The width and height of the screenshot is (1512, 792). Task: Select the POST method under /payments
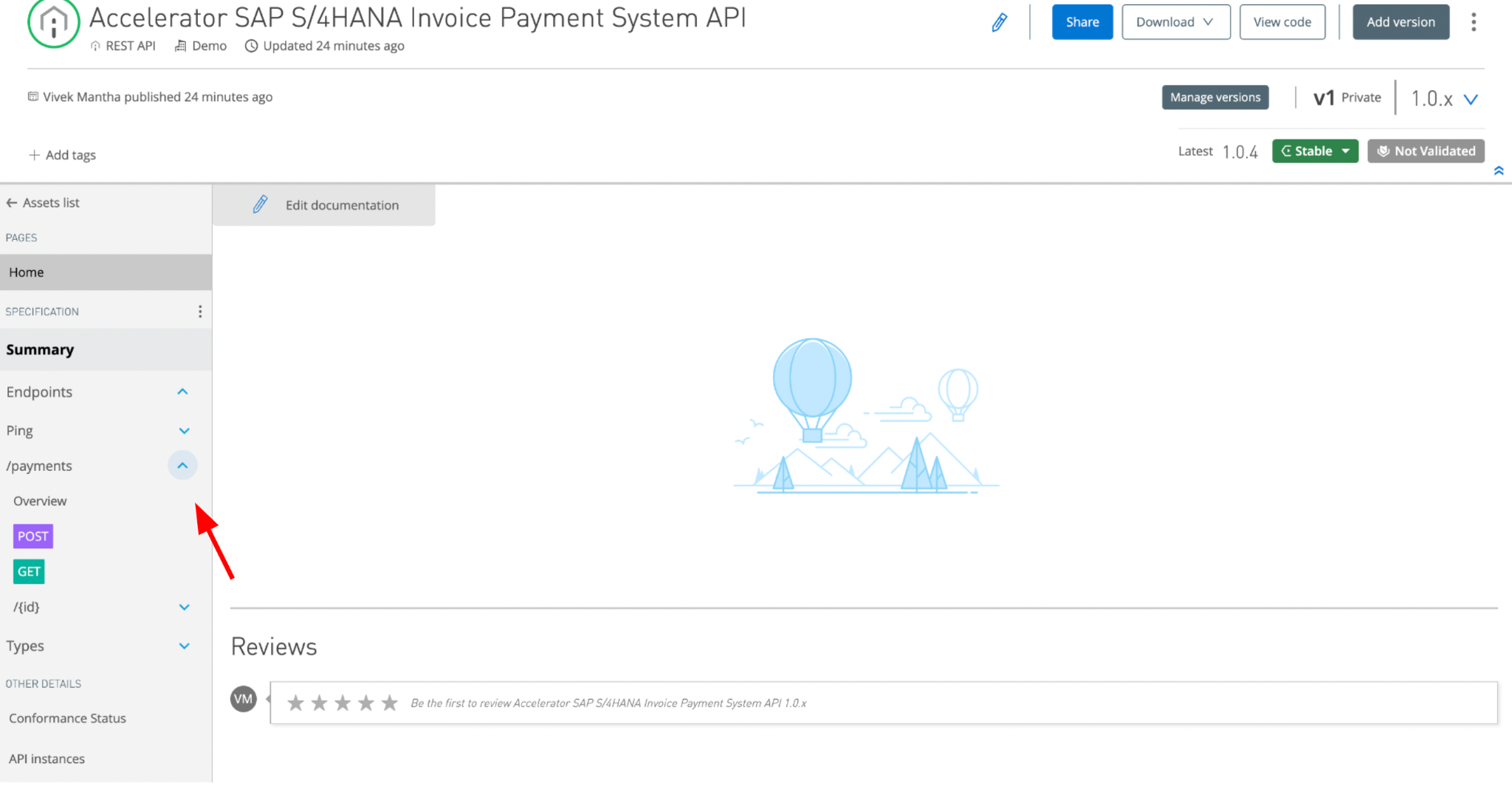(33, 537)
